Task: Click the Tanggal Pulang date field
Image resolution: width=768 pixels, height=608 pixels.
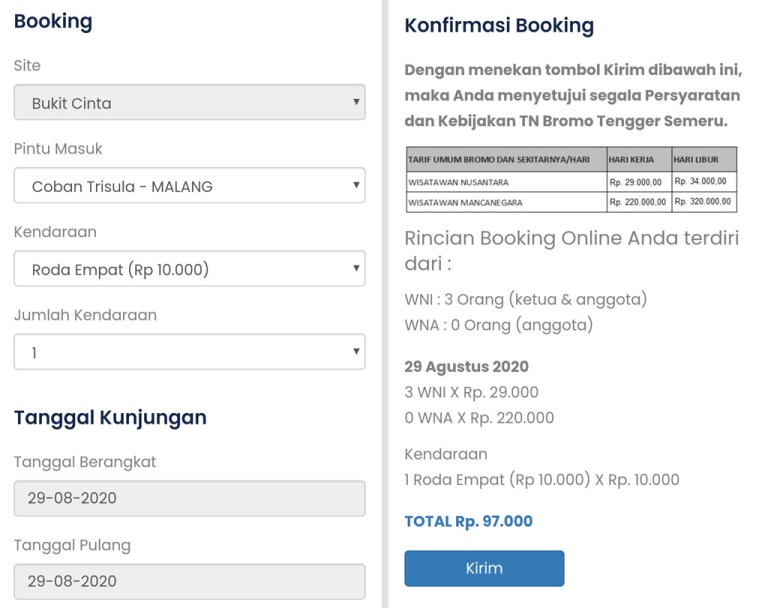Action: (189, 581)
